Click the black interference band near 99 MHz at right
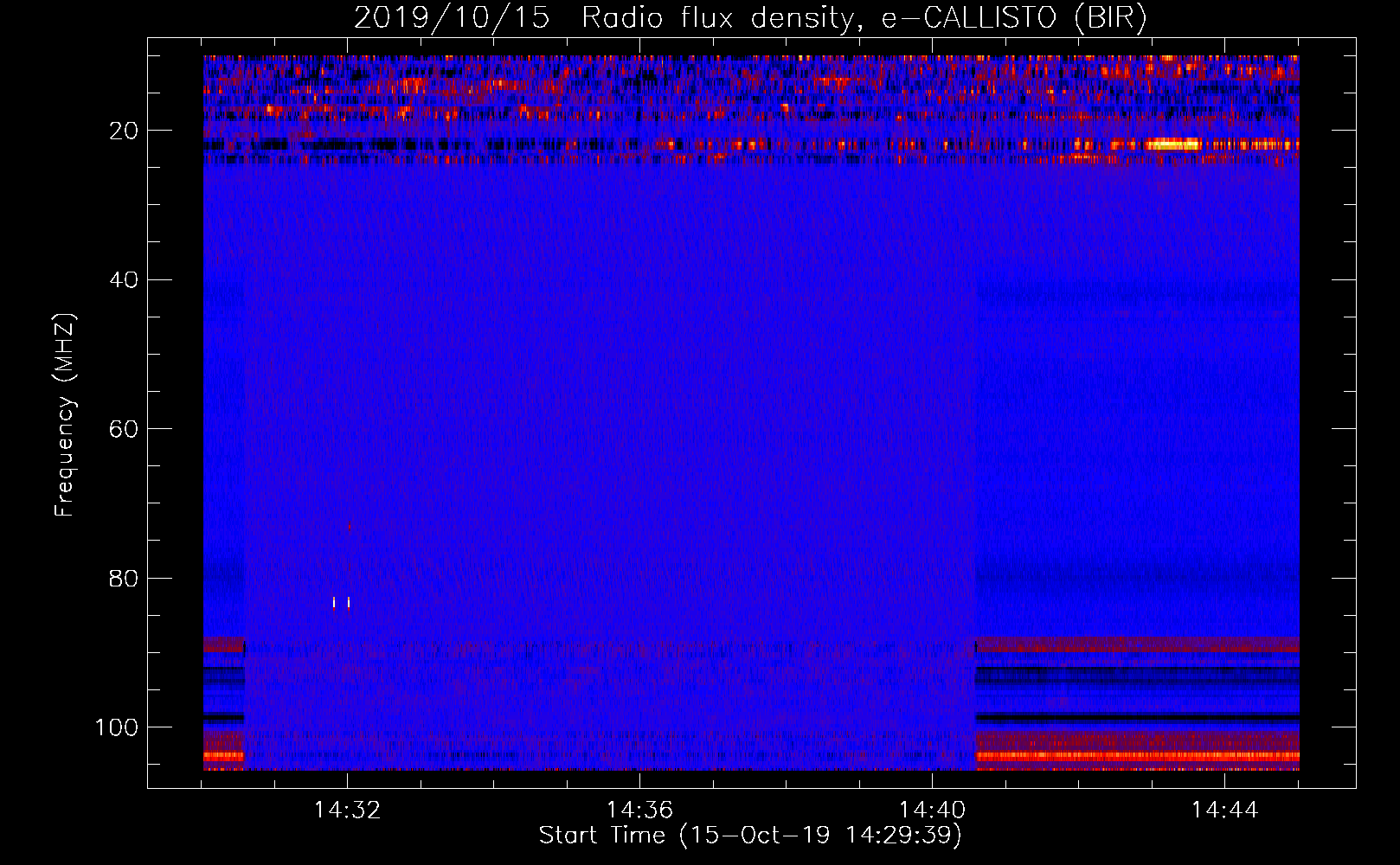The width and height of the screenshot is (1400, 865). pos(1137,717)
